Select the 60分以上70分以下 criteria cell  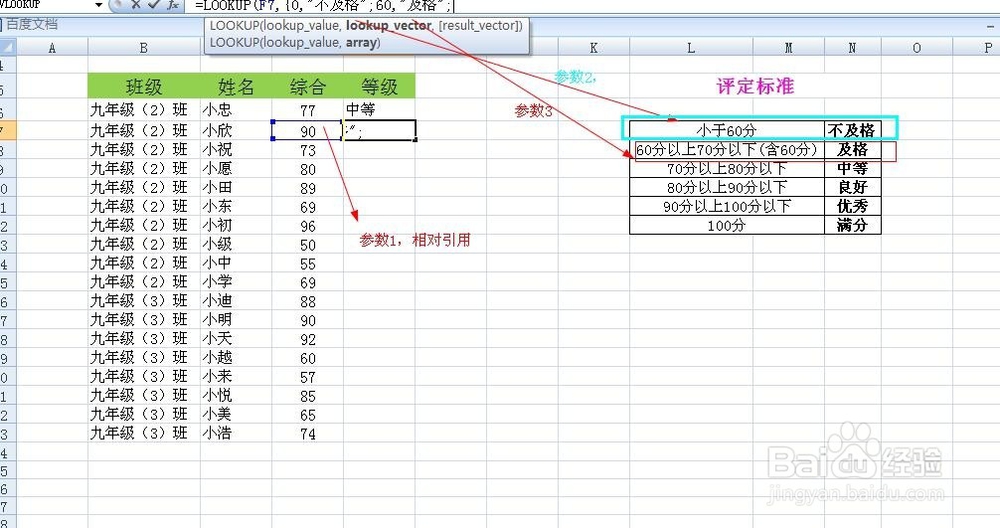coord(727,150)
